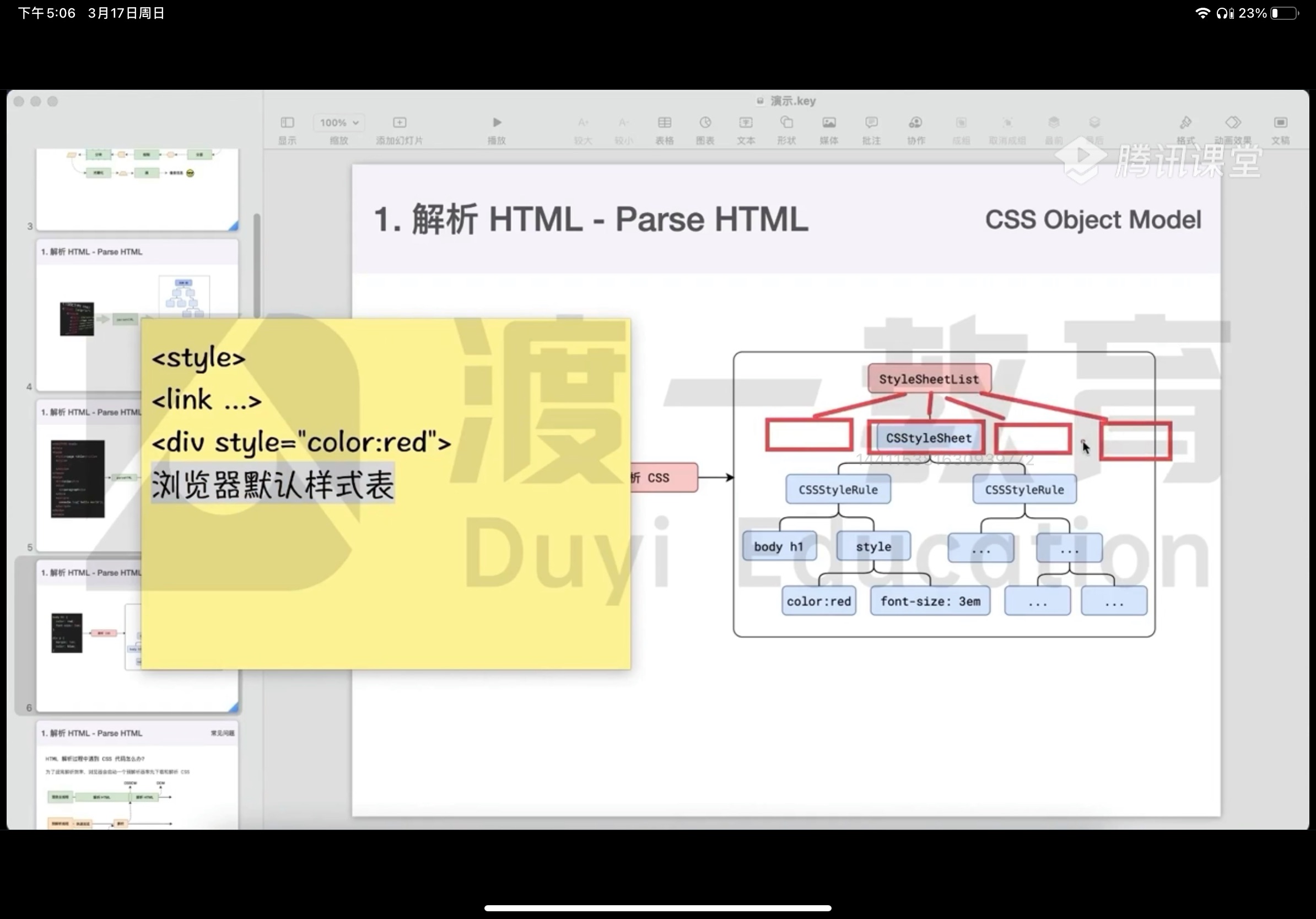Open the 媒体 media icon

[x=829, y=123]
